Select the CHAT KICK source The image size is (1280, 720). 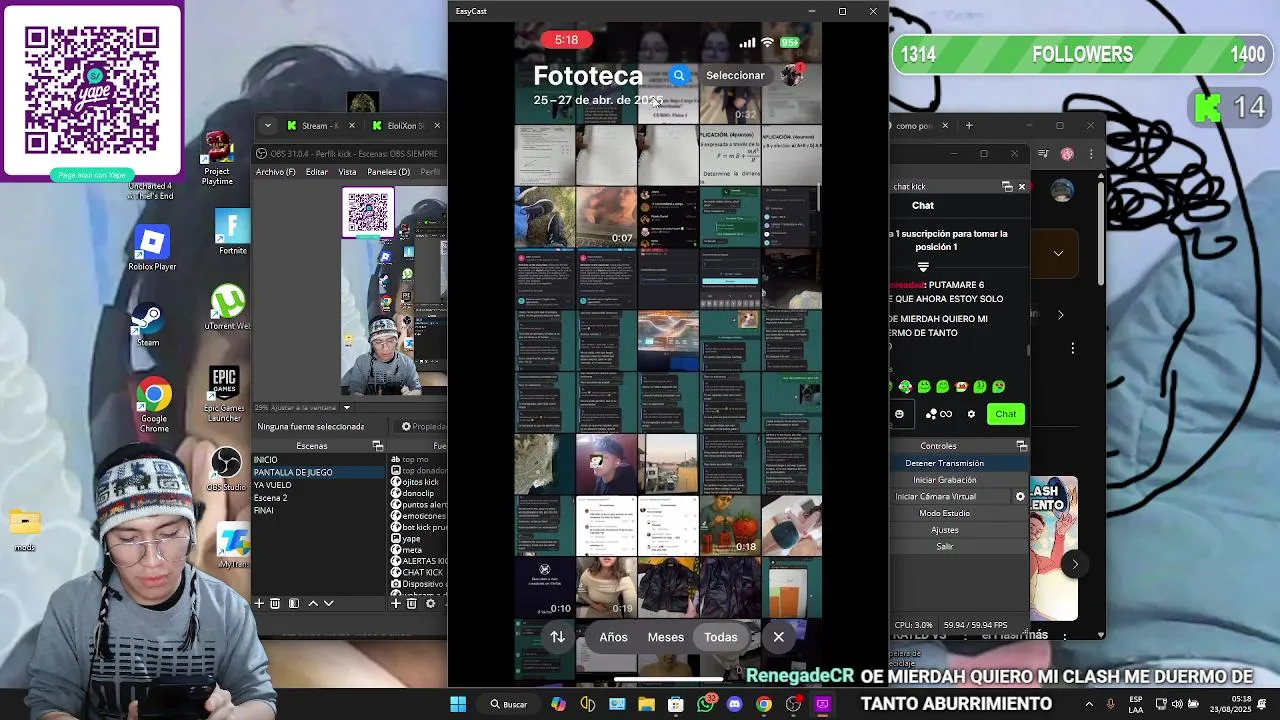[418, 573]
